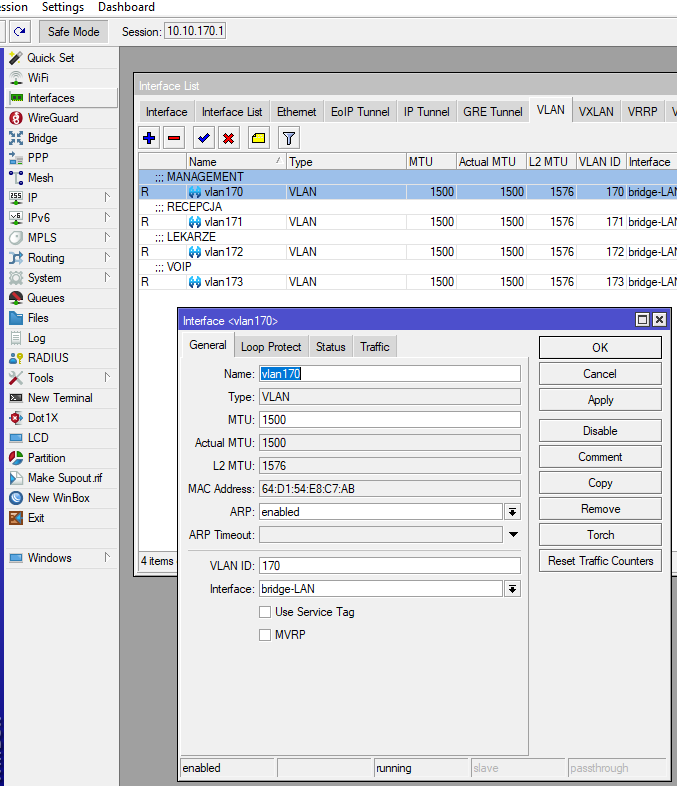Open the WiFi menu entry
The width and height of the screenshot is (677, 786).
(62, 78)
